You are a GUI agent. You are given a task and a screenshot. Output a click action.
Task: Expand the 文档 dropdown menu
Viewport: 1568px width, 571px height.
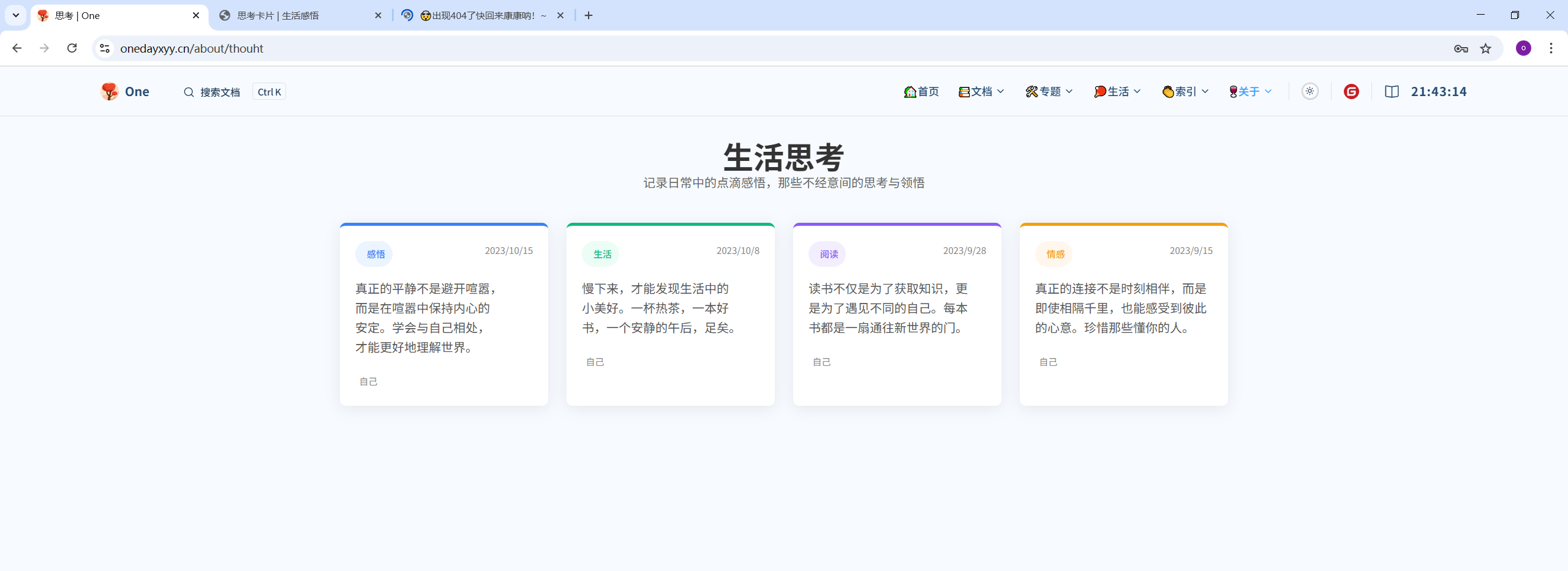[981, 92]
